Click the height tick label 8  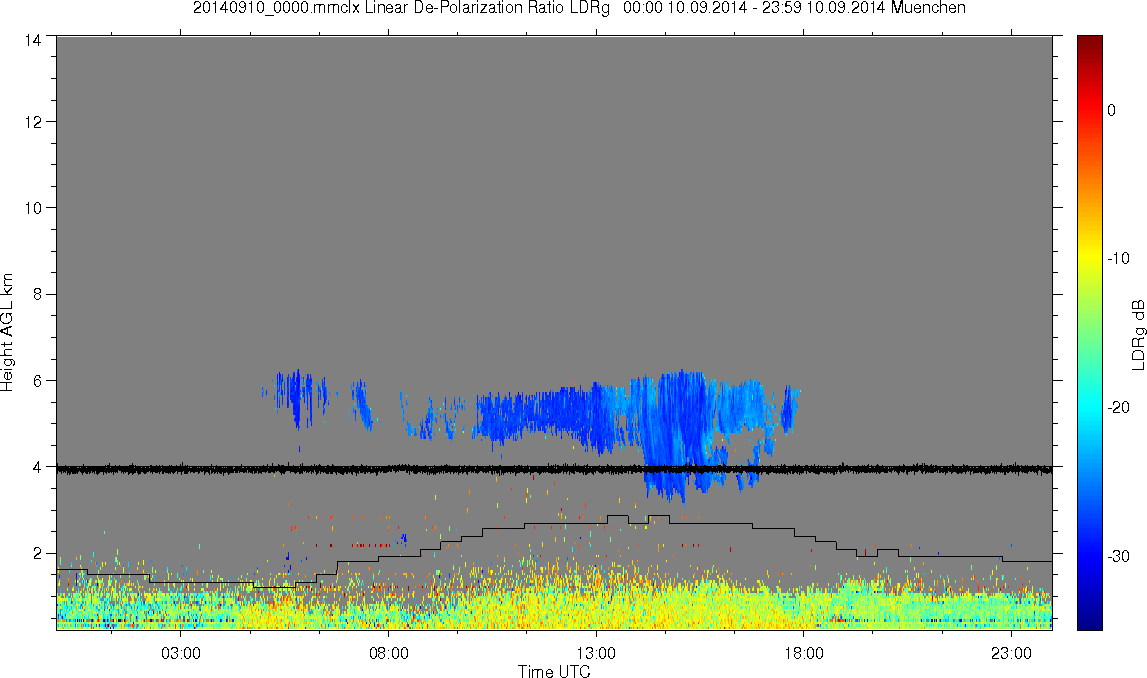(37, 294)
